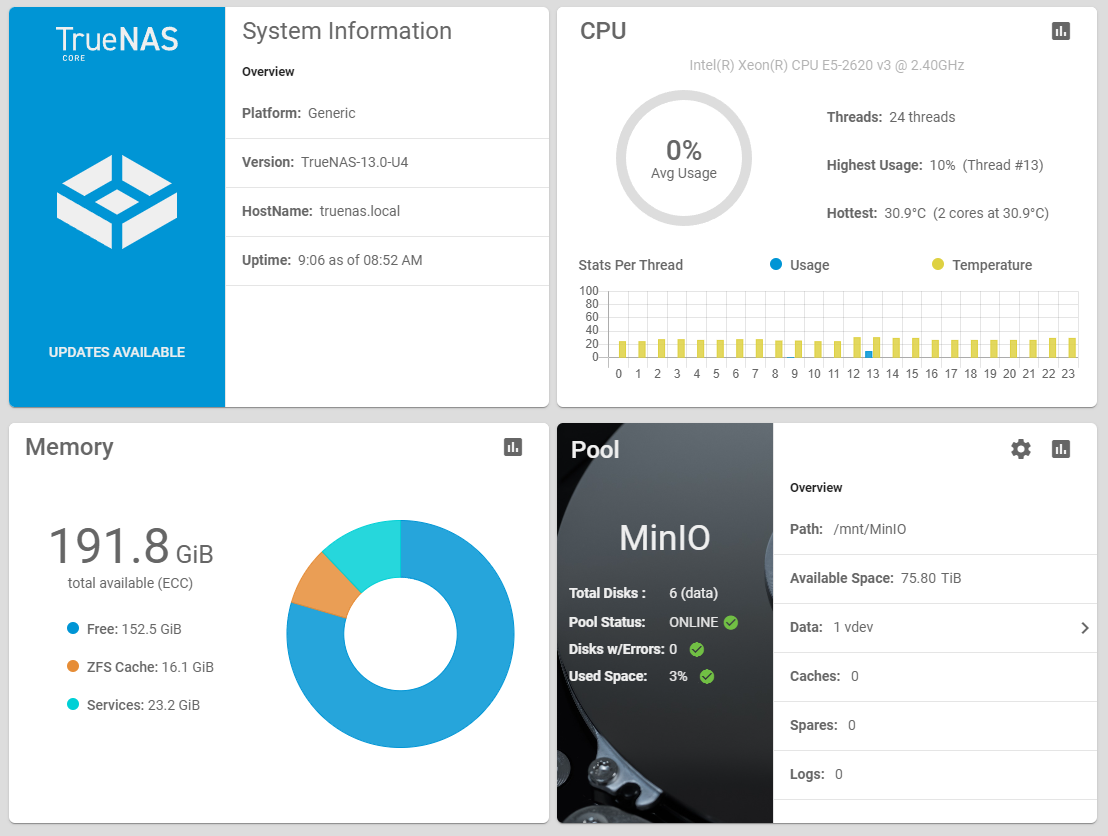
Task: Click Stats Per Thread label
Action: click(x=630, y=265)
